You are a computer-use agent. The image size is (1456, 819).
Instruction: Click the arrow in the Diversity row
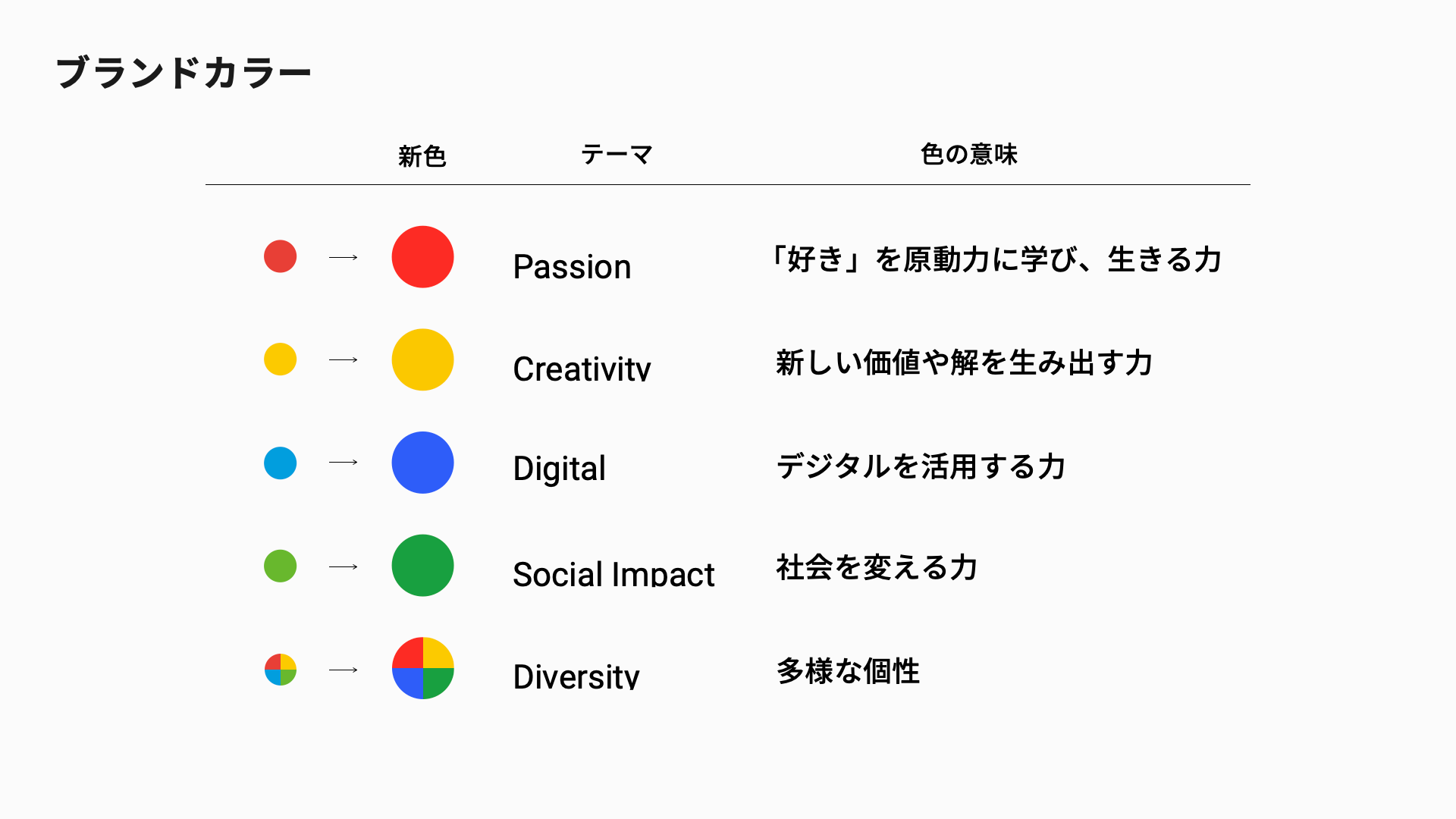(343, 670)
